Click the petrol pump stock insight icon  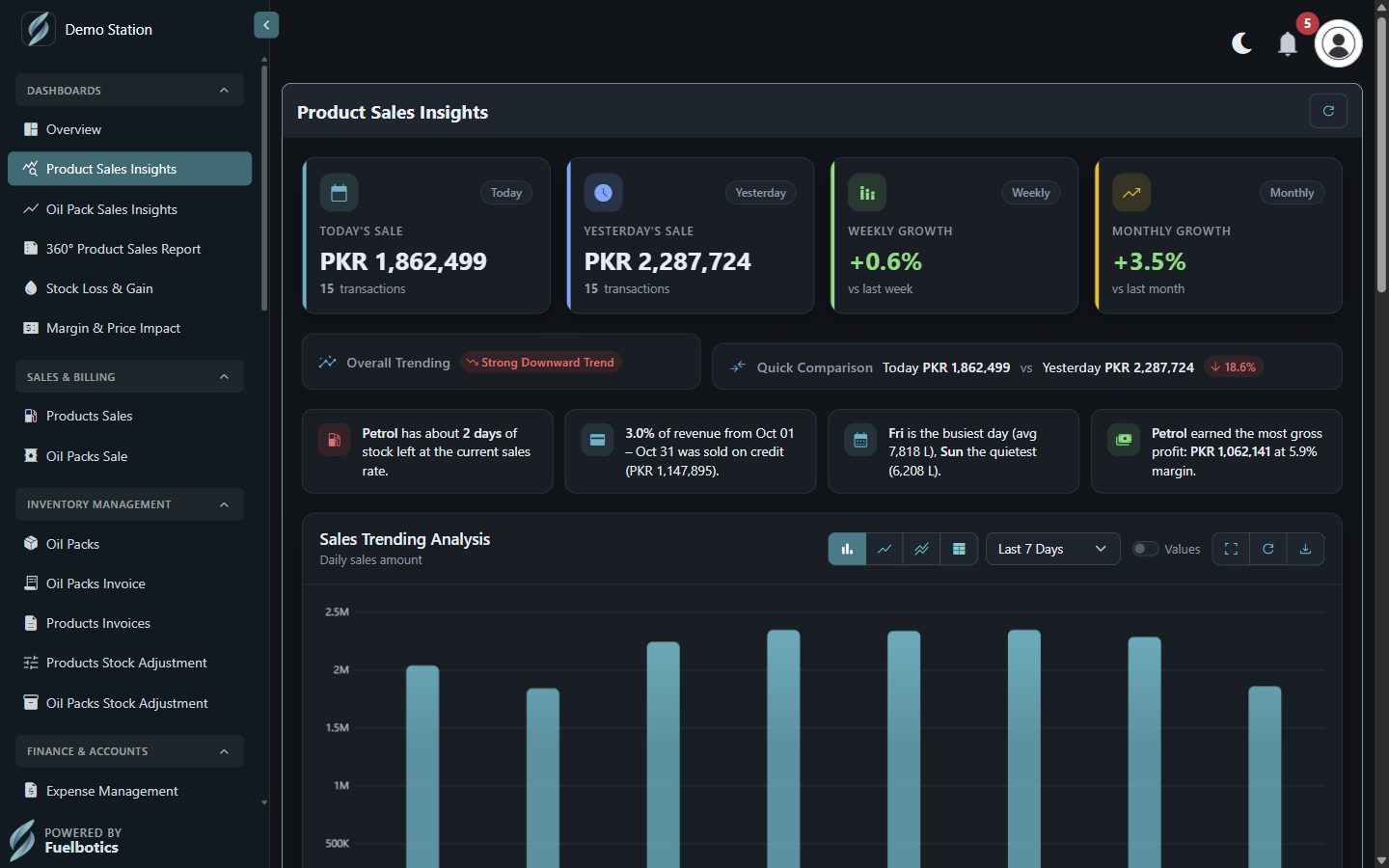[334, 441]
